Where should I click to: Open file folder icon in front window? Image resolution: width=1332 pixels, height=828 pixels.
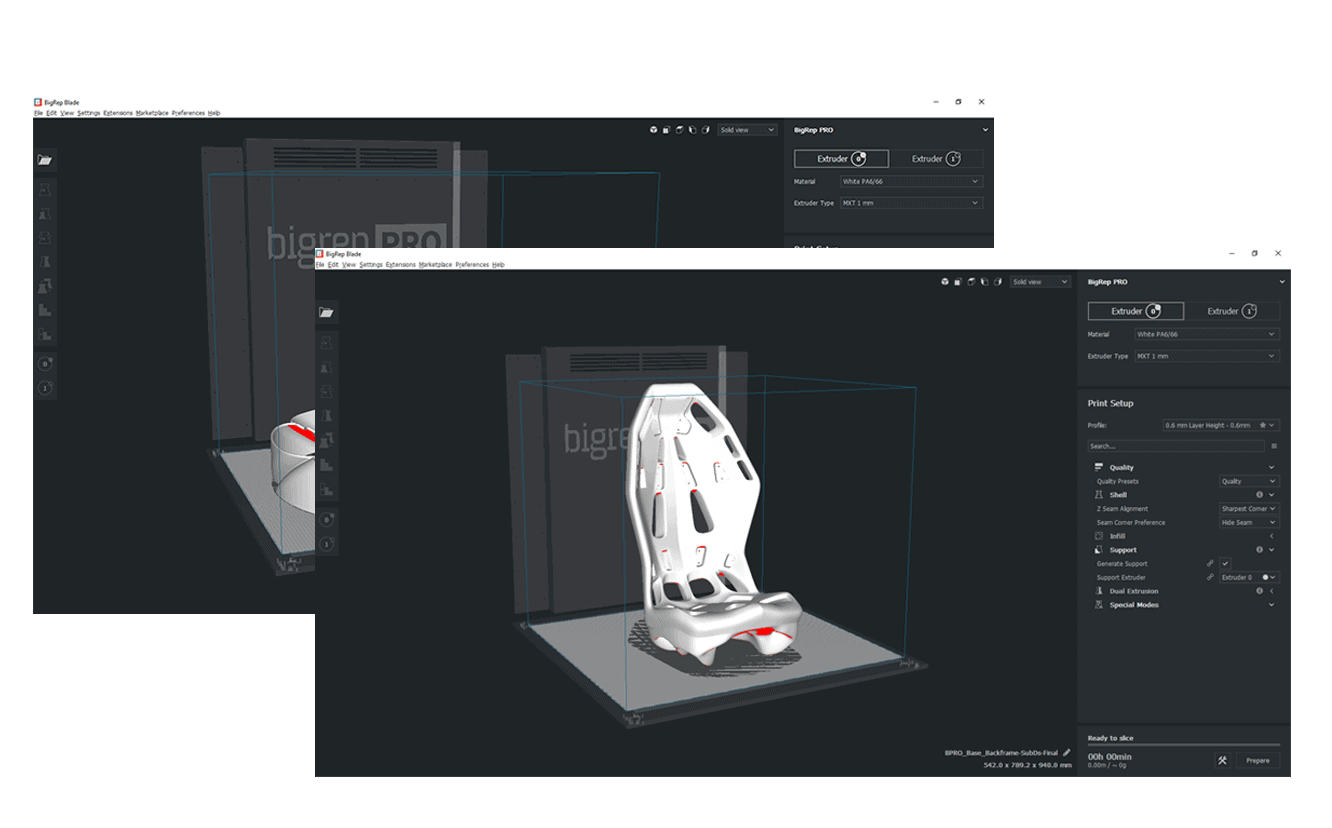[326, 312]
